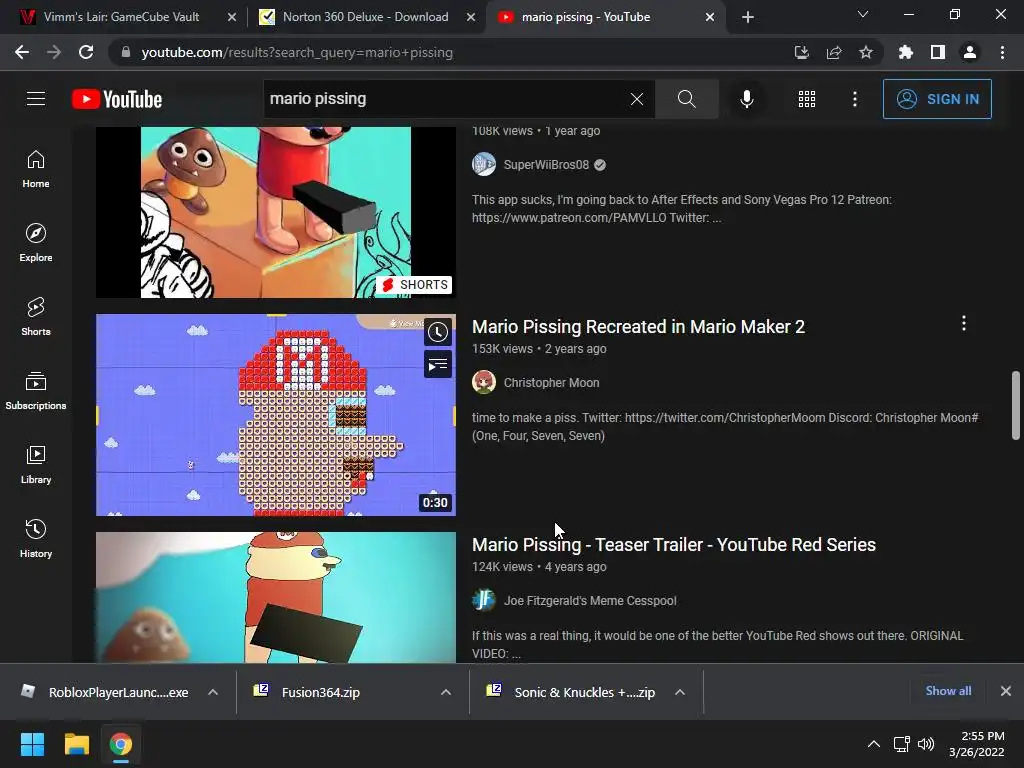Screen dimensions: 1024x768
Task: Open History in the sidebar
Action: click(36, 539)
